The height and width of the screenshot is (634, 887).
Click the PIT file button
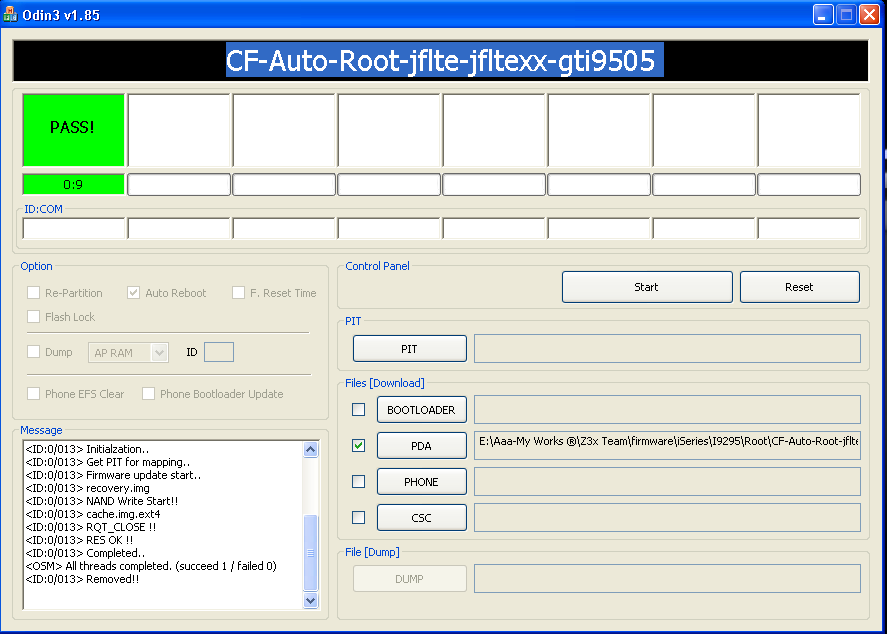409,349
